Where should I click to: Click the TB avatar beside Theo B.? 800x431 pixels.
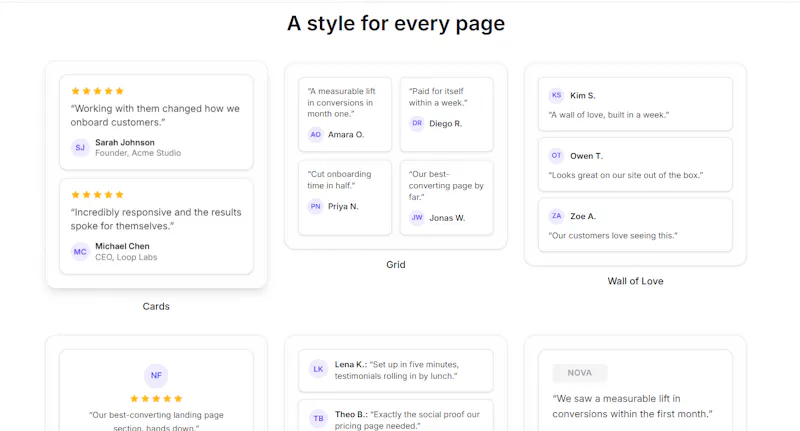318,419
